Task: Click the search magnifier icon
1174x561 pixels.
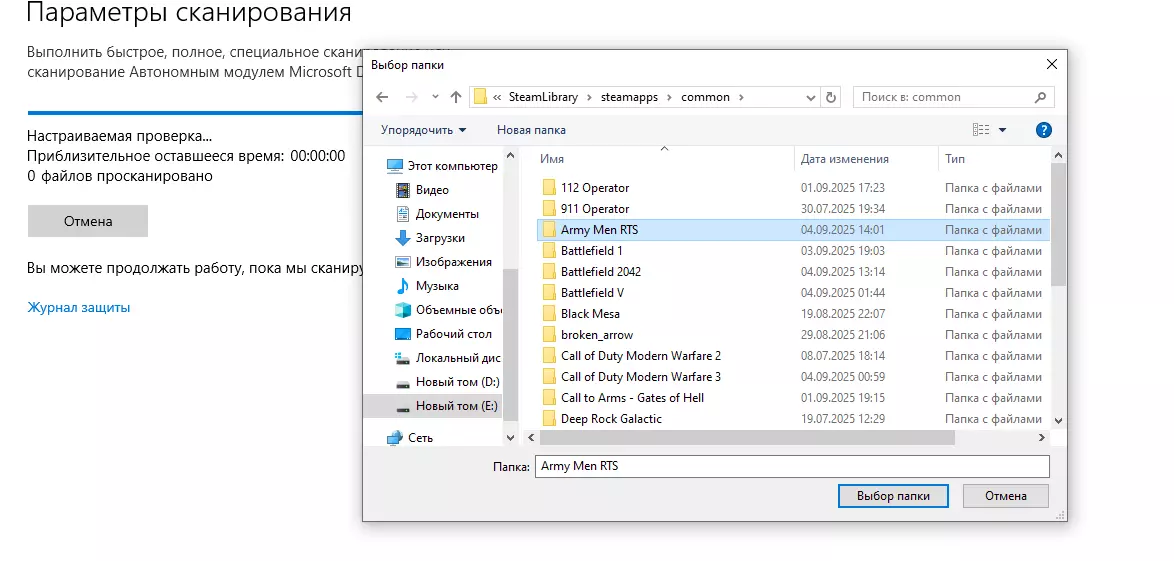Action: pos(1041,97)
